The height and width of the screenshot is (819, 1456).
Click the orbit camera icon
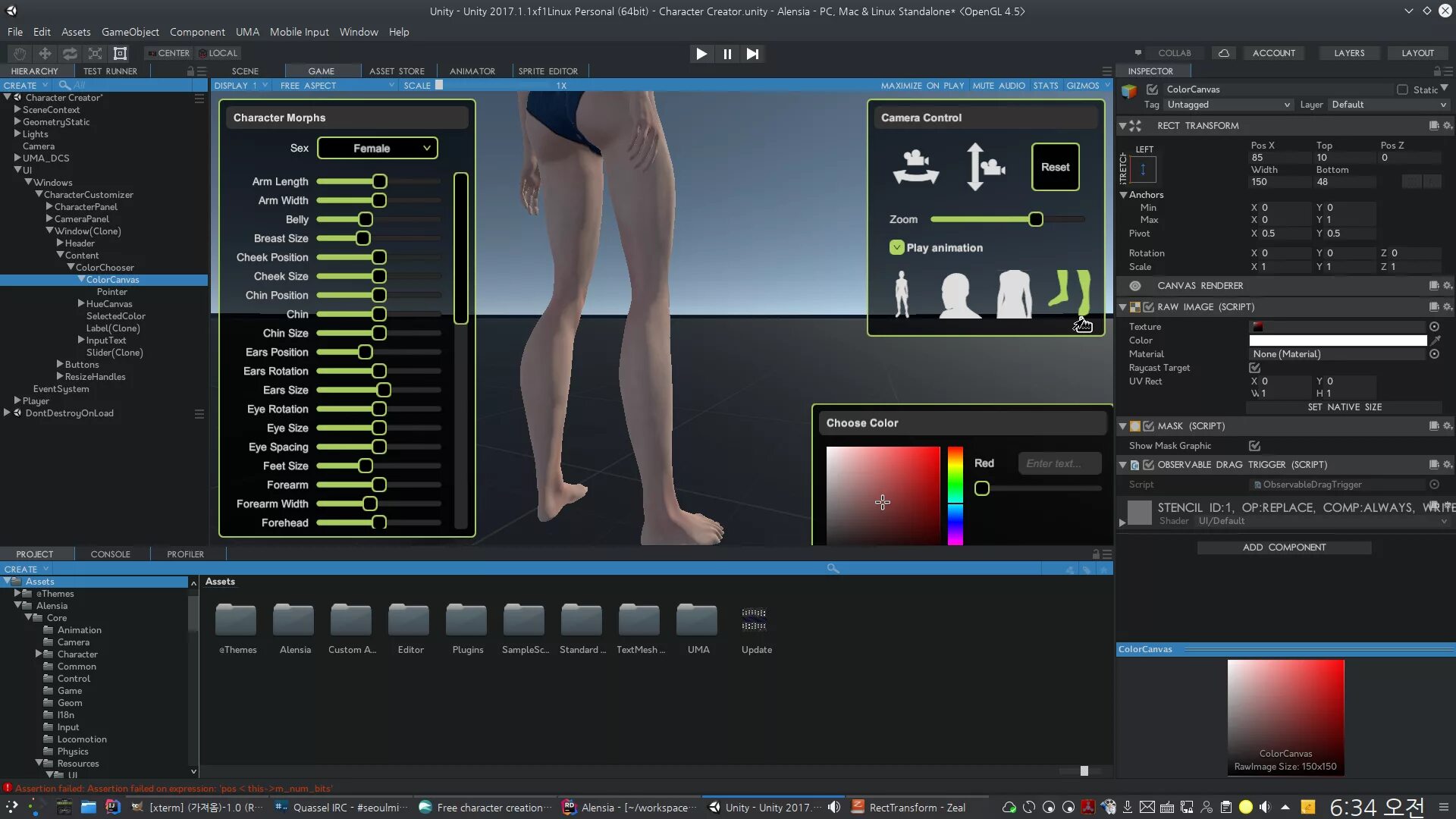click(916, 167)
